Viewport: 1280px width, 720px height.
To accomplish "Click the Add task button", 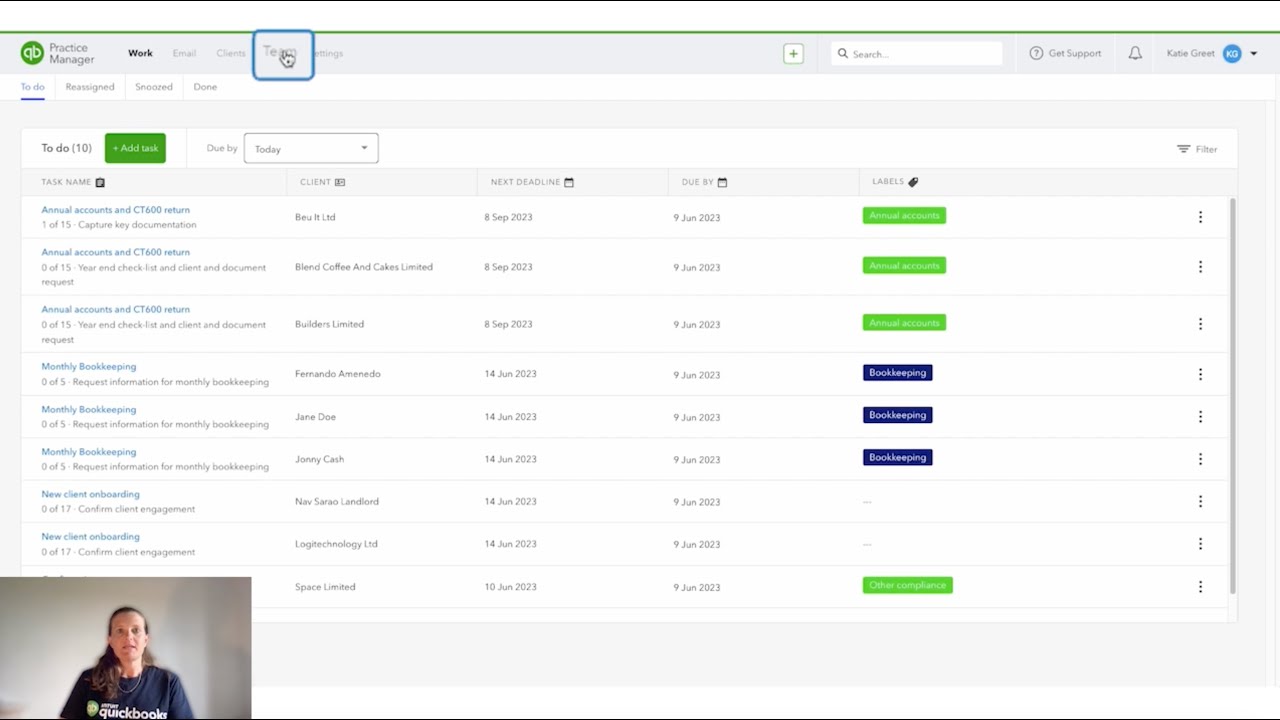I will [135, 148].
